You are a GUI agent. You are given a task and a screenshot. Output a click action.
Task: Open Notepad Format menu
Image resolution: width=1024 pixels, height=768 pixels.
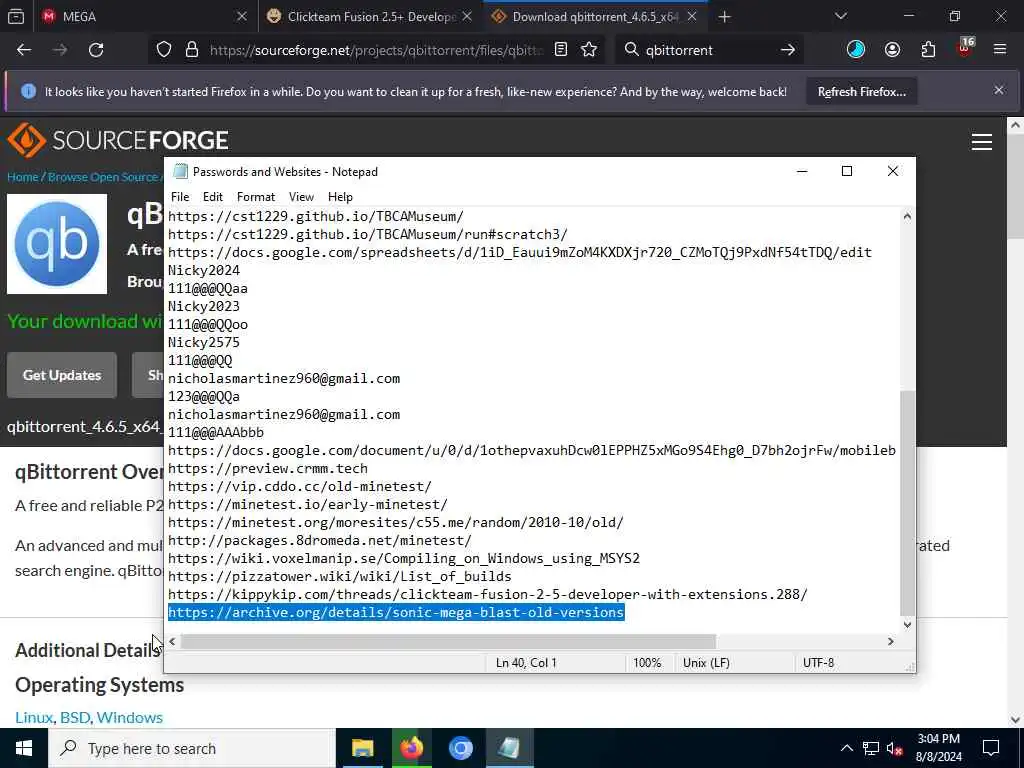coord(255,197)
